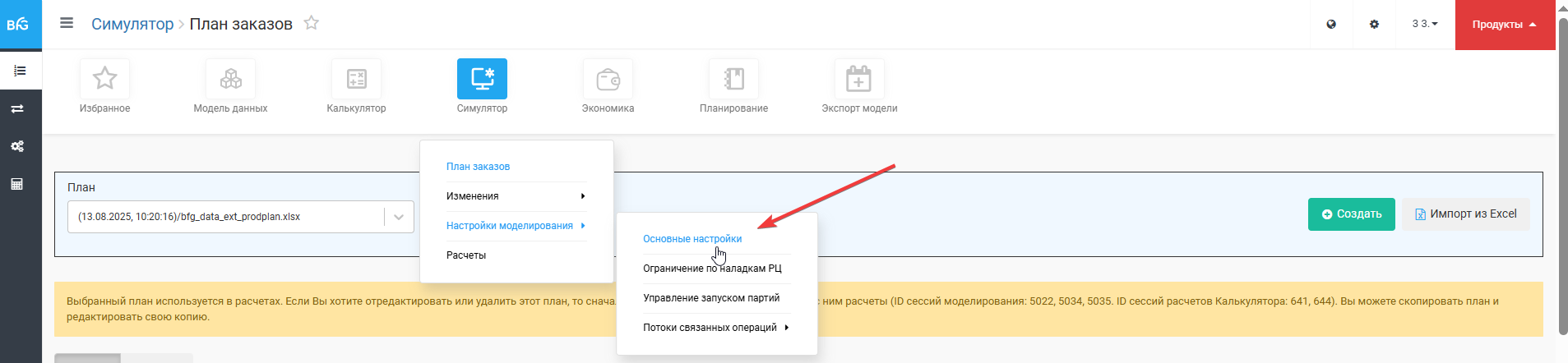
Task: Open the Избранное star icon section
Action: 104,79
